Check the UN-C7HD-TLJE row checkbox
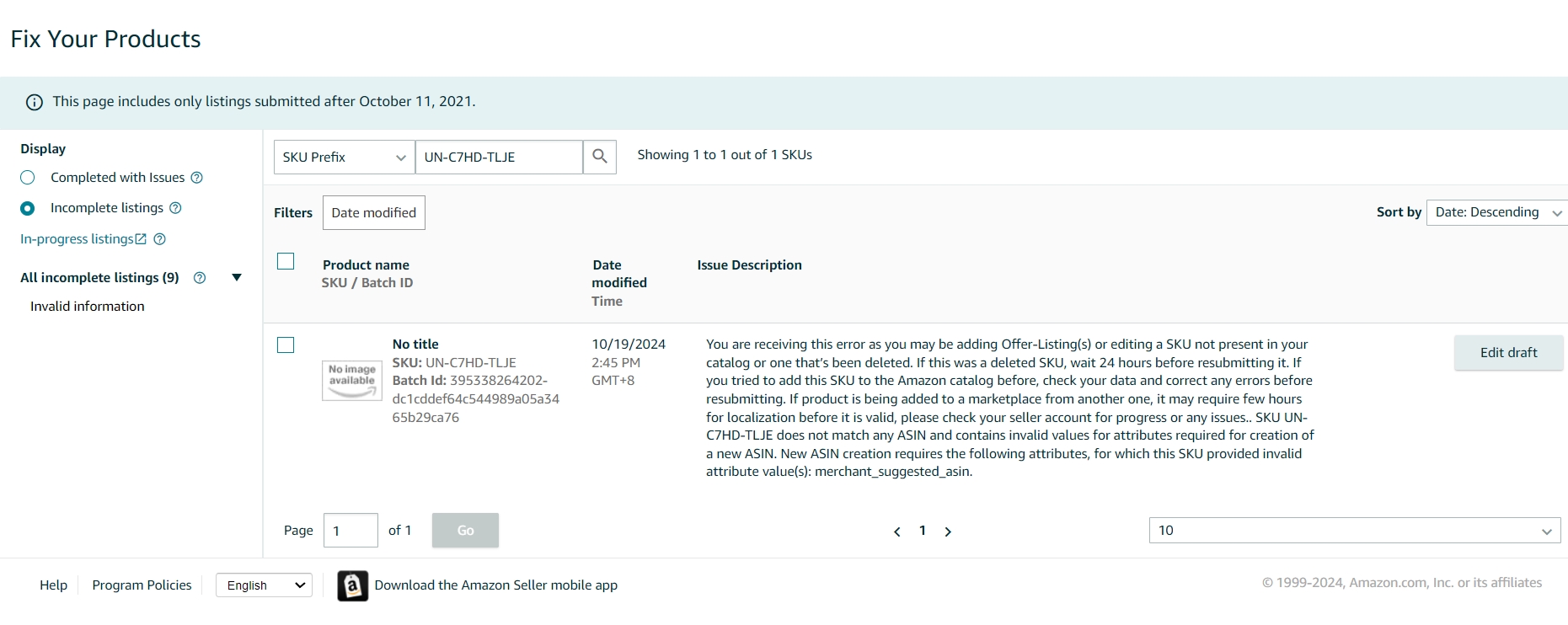 click(x=286, y=345)
